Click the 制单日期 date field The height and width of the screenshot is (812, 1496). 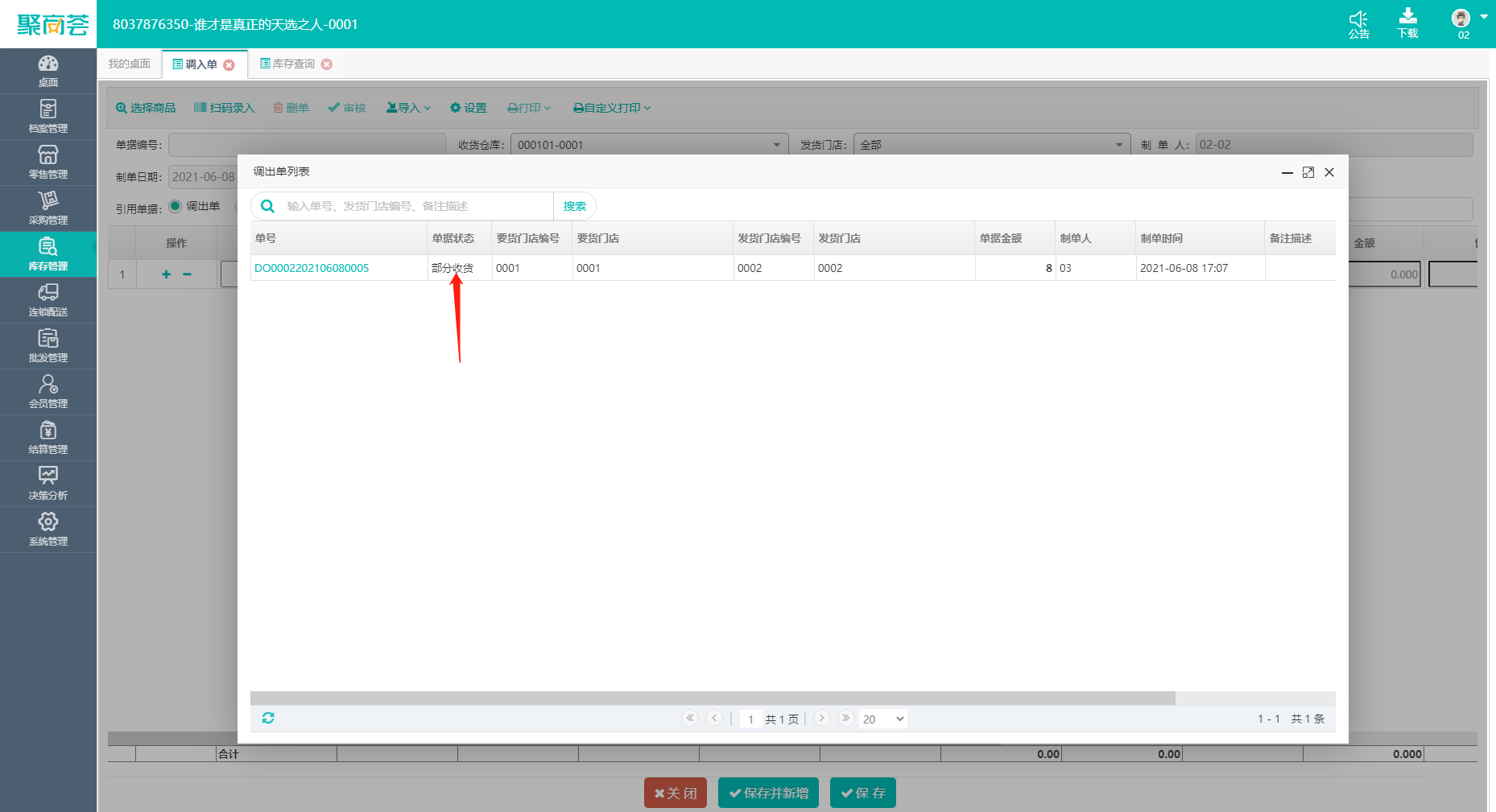point(203,177)
